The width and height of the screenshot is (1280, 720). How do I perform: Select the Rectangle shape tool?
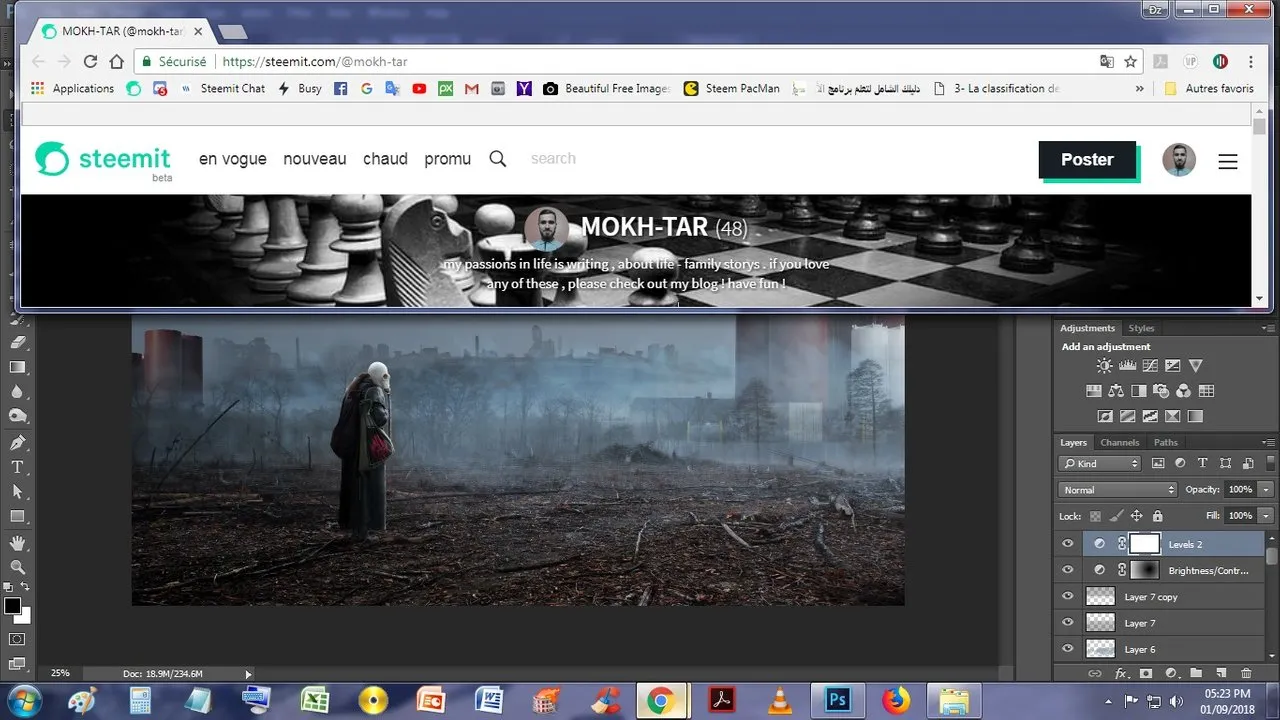[x=17, y=517]
